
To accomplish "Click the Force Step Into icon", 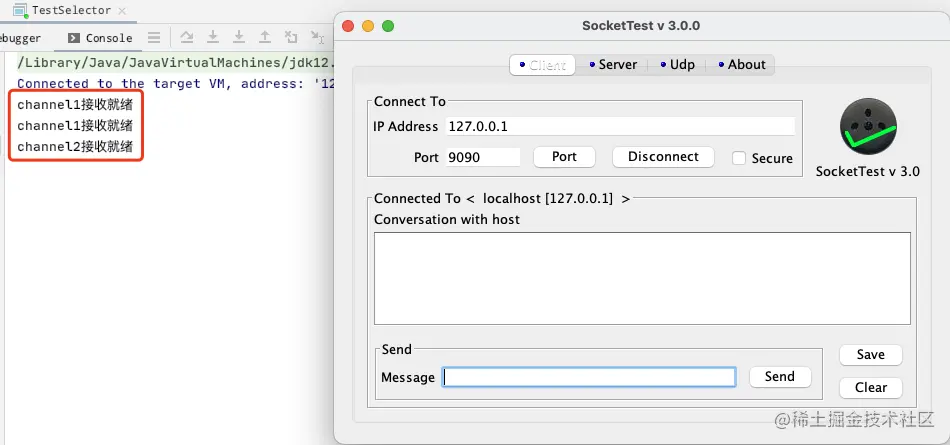I will [x=239, y=38].
